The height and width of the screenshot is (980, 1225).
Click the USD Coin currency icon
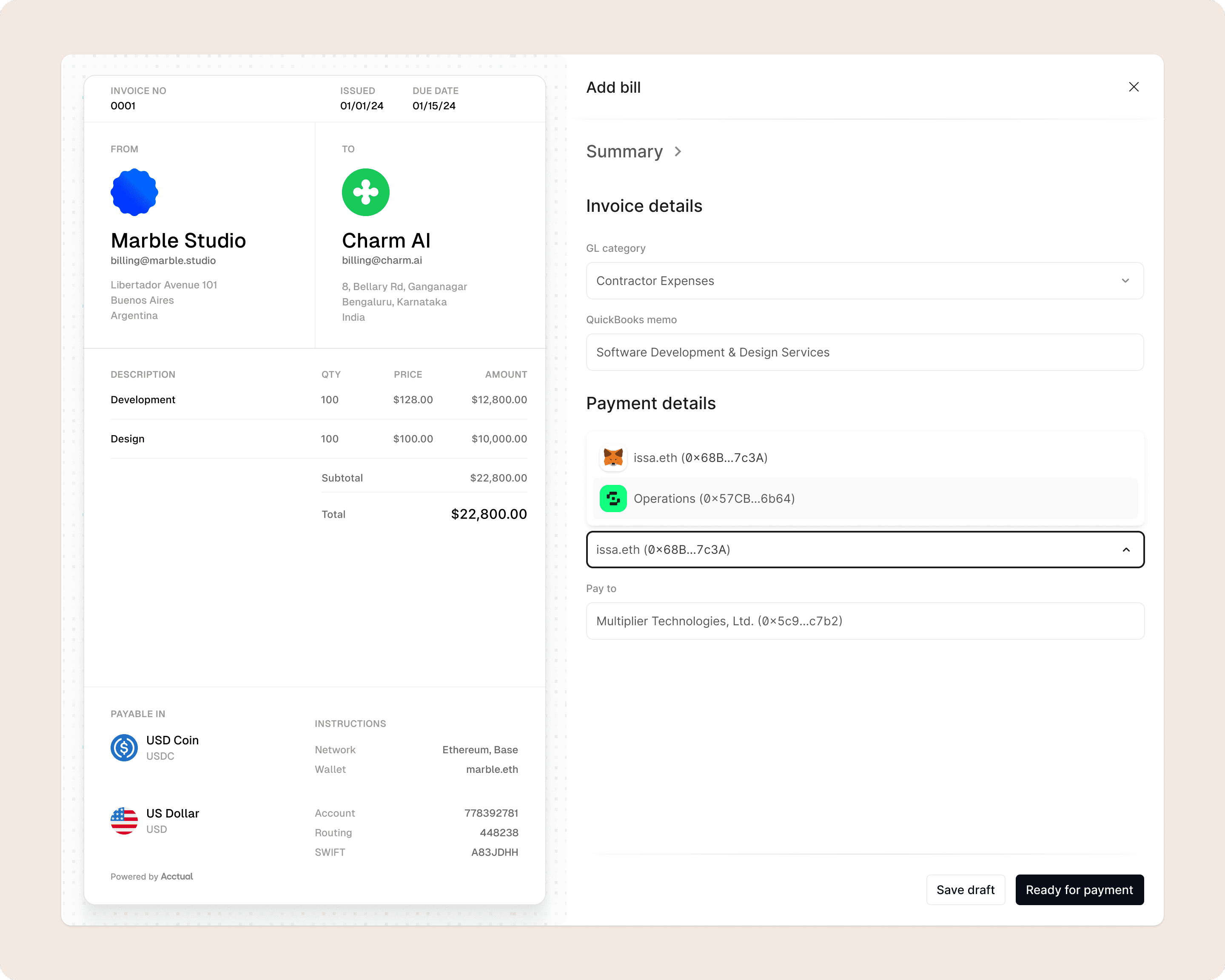tap(124, 747)
